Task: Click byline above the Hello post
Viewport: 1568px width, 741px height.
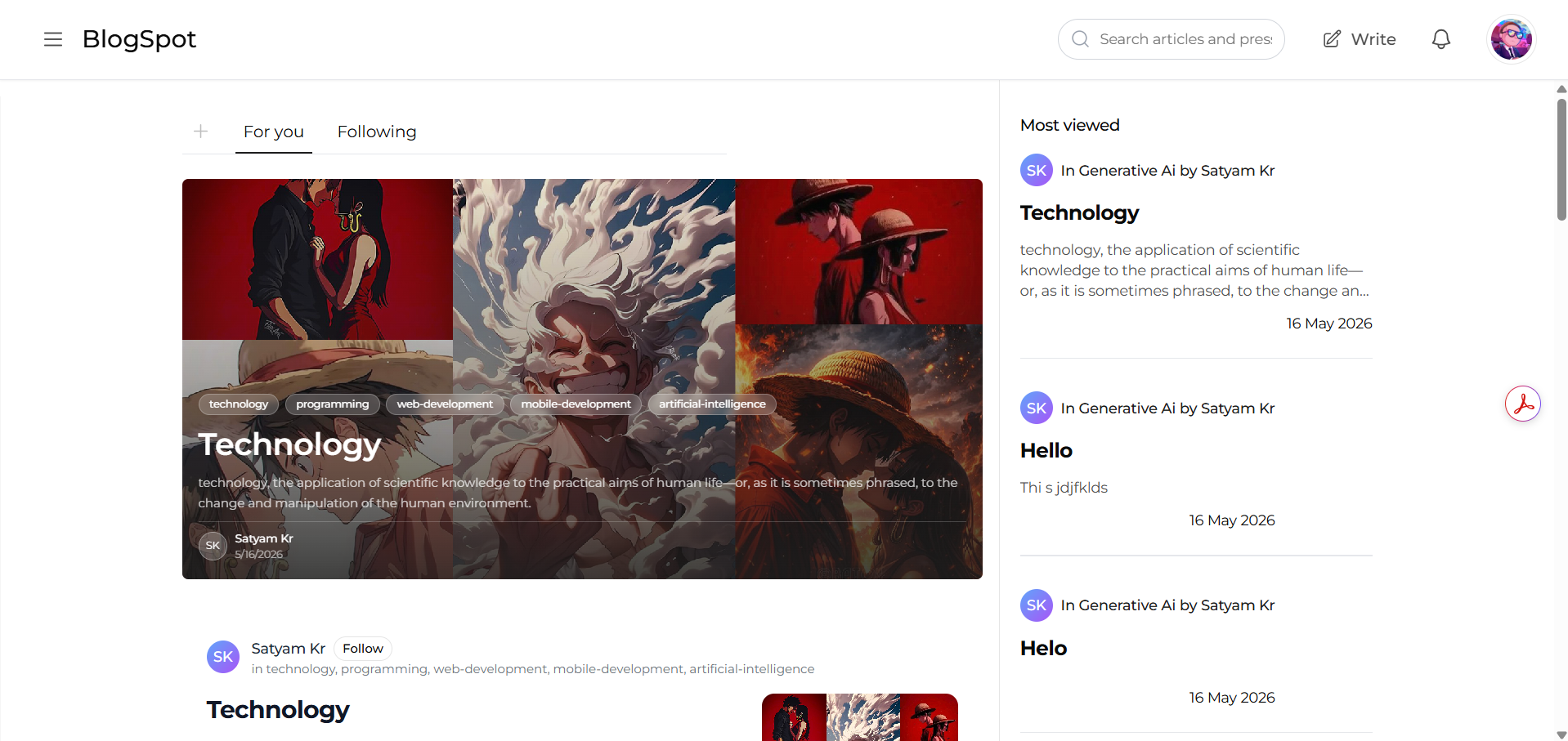Action: coord(1168,408)
